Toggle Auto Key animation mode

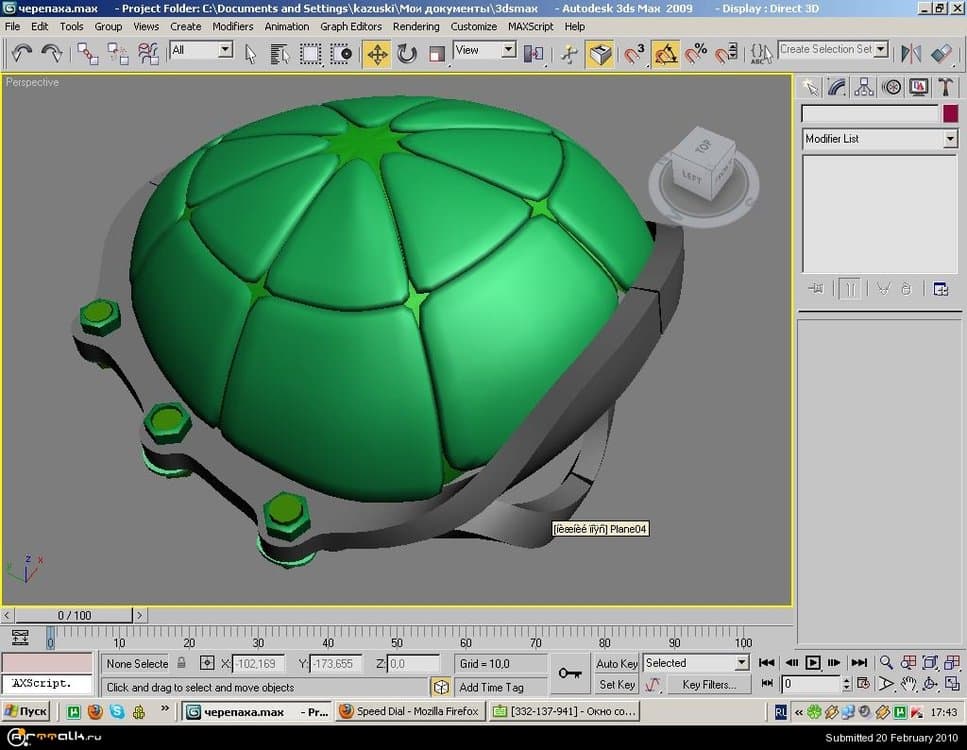click(x=616, y=663)
